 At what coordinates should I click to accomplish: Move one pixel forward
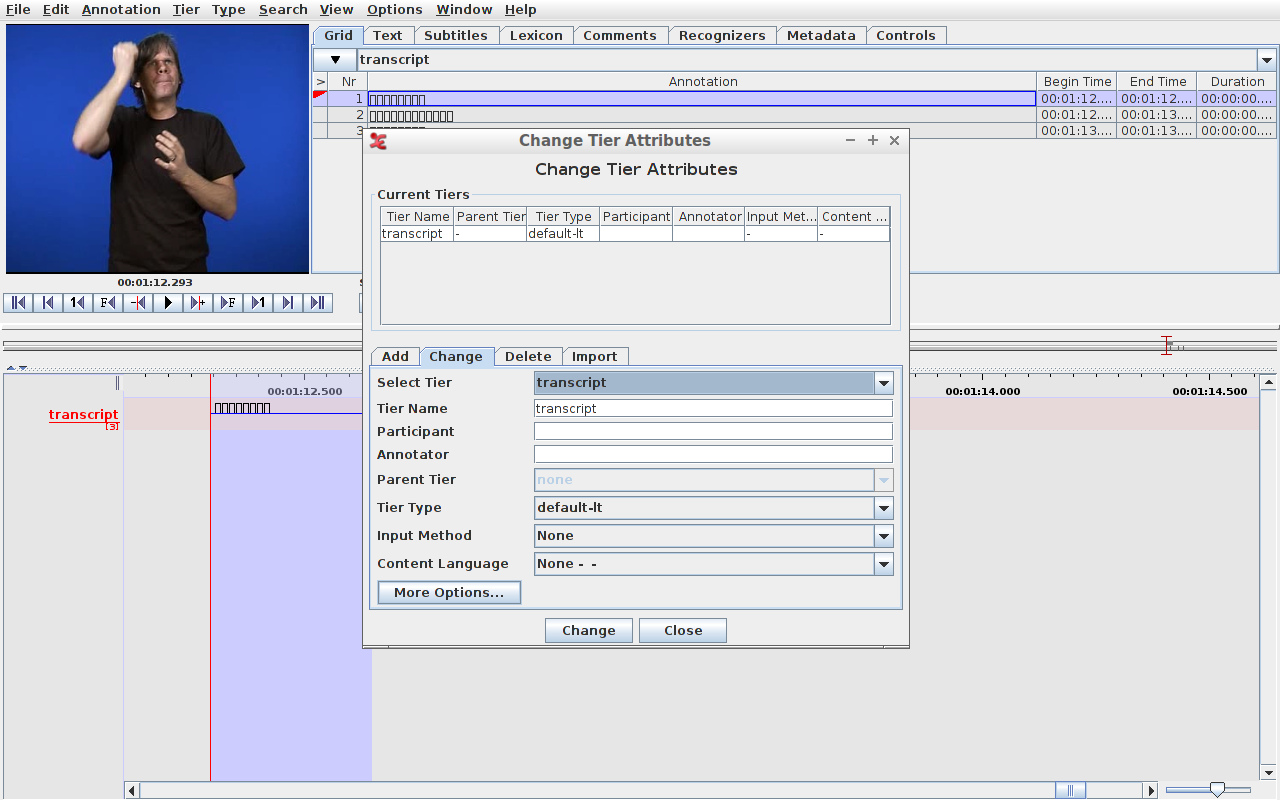tap(198, 303)
